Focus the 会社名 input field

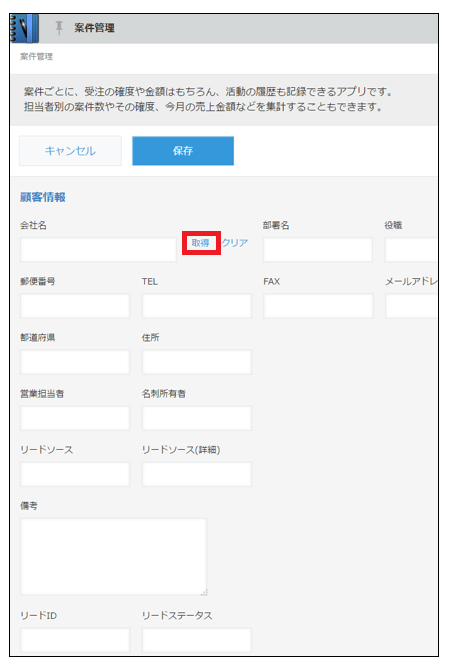[98, 250]
